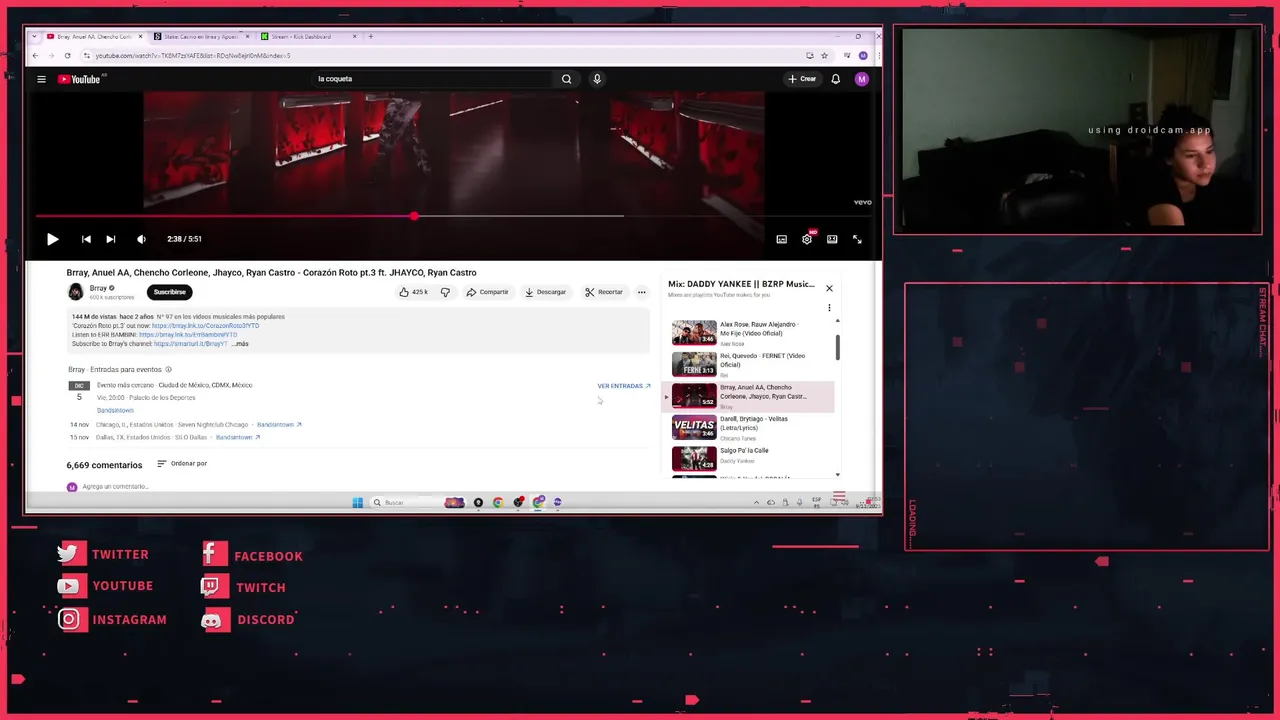
Task: Open Chrome from the Windows taskbar
Action: click(498, 503)
